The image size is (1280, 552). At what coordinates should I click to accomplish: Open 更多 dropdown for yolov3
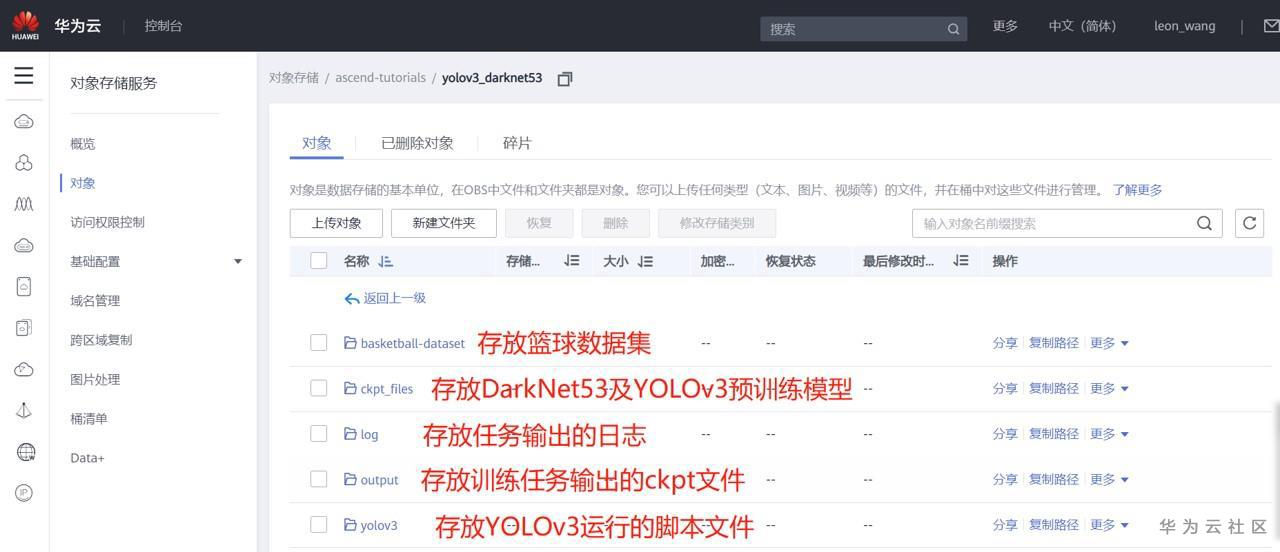1109,525
